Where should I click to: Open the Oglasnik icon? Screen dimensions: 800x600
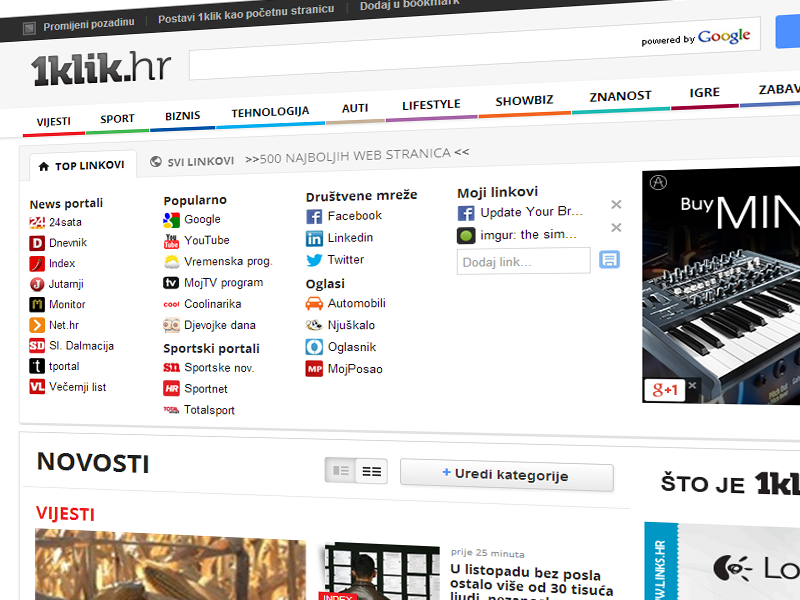[314, 347]
